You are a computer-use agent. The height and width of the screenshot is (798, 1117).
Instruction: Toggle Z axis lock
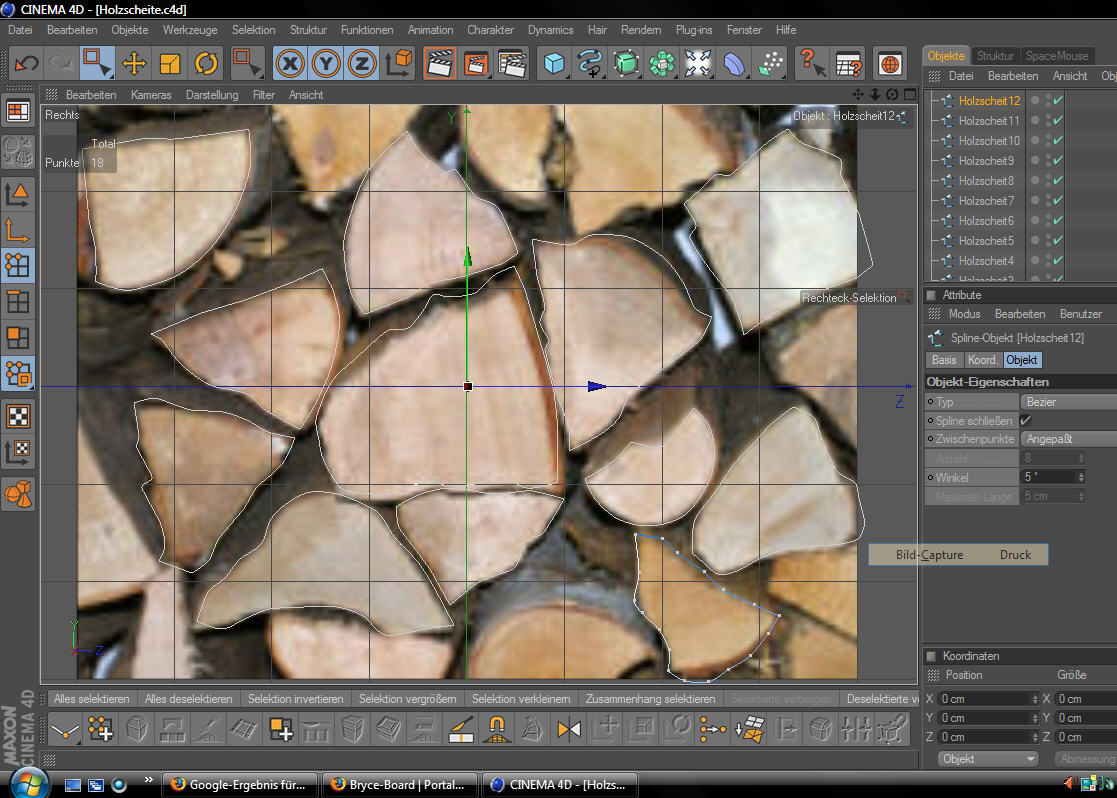361,64
